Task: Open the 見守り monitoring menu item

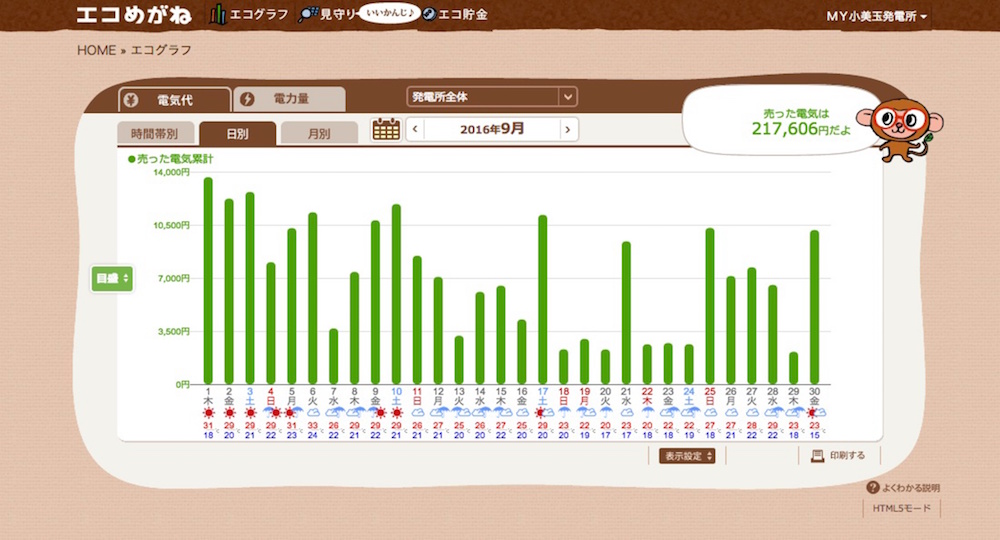Action: click(328, 14)
